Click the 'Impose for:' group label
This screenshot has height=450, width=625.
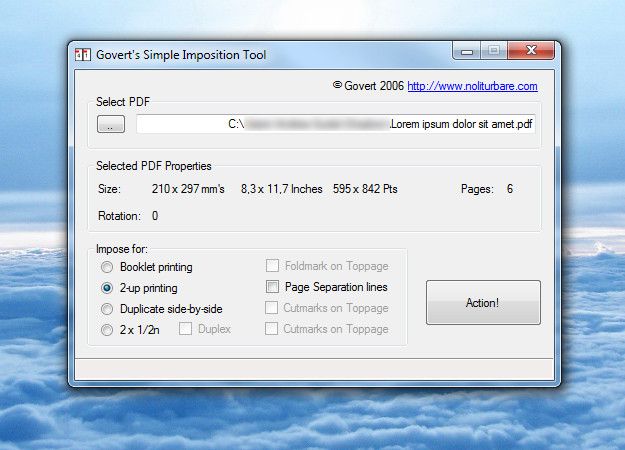[122, 249]
